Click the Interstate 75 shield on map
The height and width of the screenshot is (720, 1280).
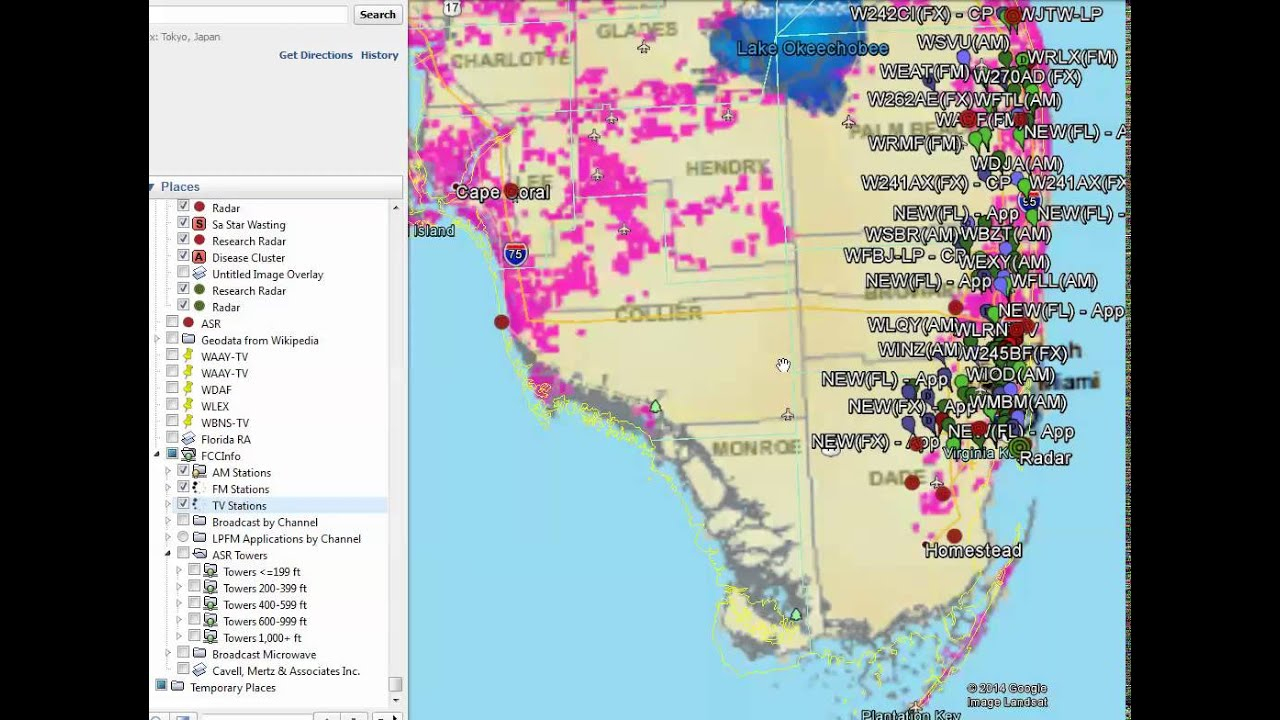pyautogui.click(x=515, y=254)
